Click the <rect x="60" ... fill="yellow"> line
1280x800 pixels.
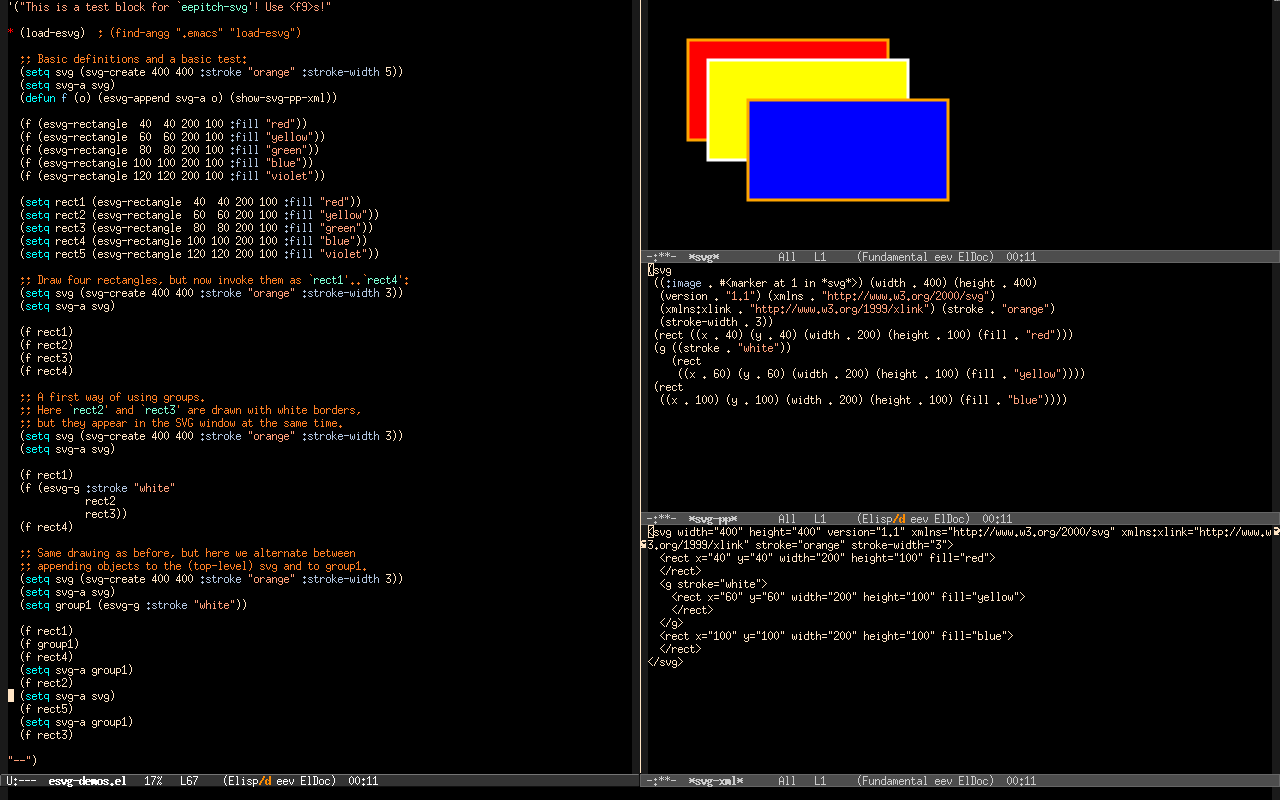[x=849, y=597]
